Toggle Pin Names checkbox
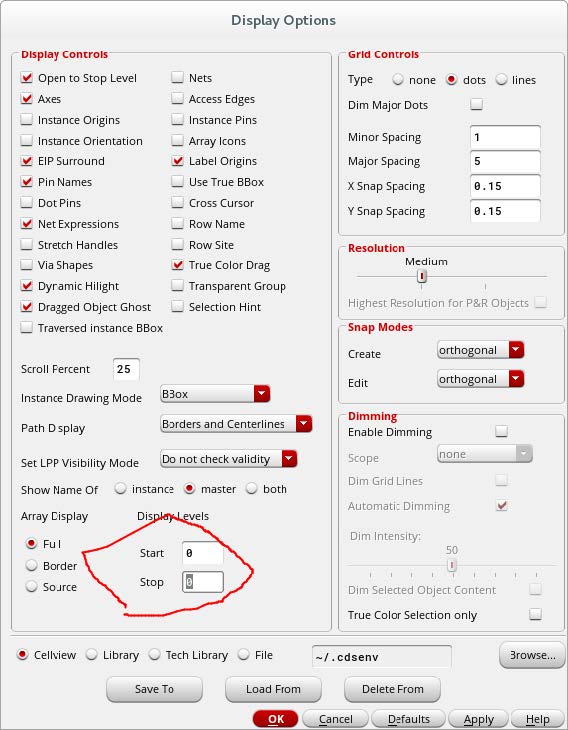Image resolution: width=568 pixels, height=730 pixels. [27, 182]
